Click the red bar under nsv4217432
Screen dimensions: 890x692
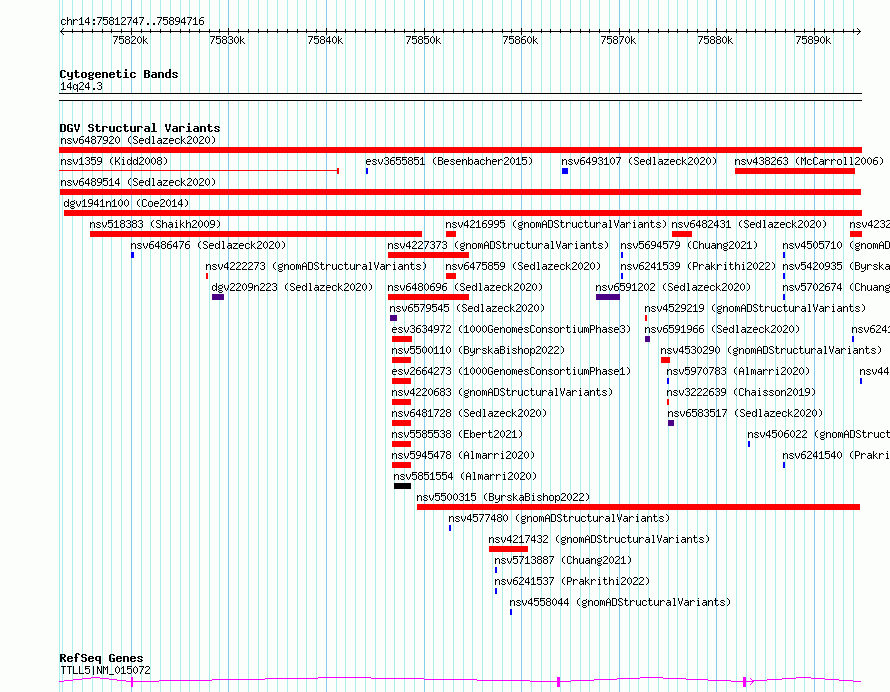(x=509, y=549)
